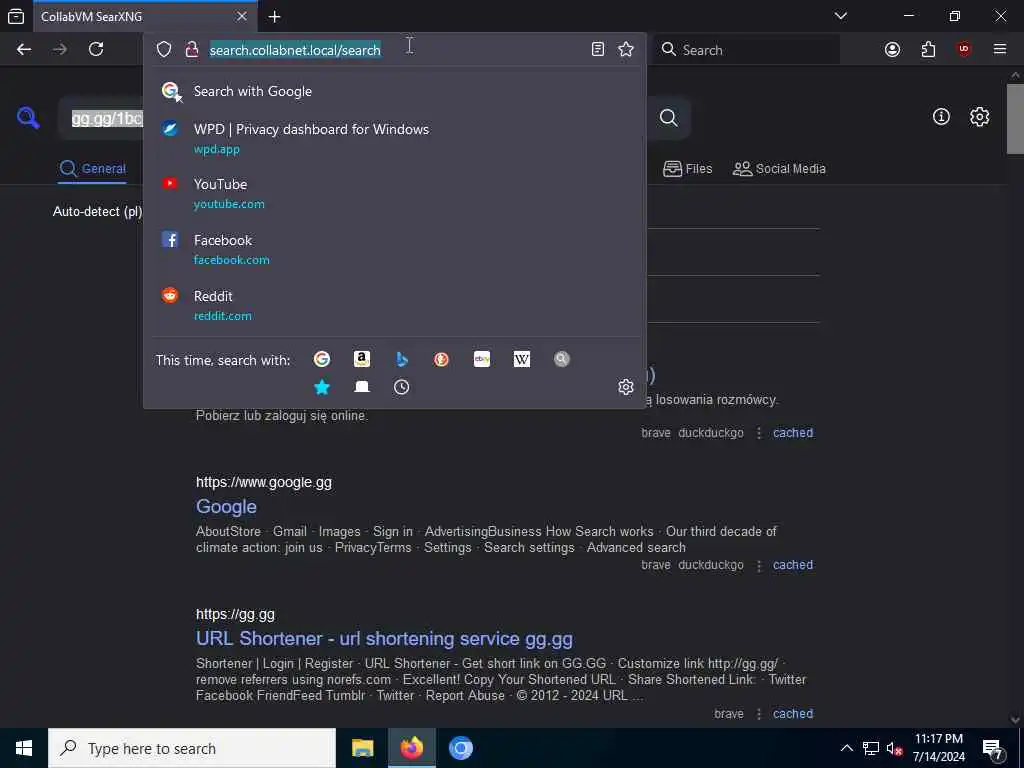Open the Auto-detect (pl) language selector
This screenshot has width=1024, height=768.
click(97, 212)
